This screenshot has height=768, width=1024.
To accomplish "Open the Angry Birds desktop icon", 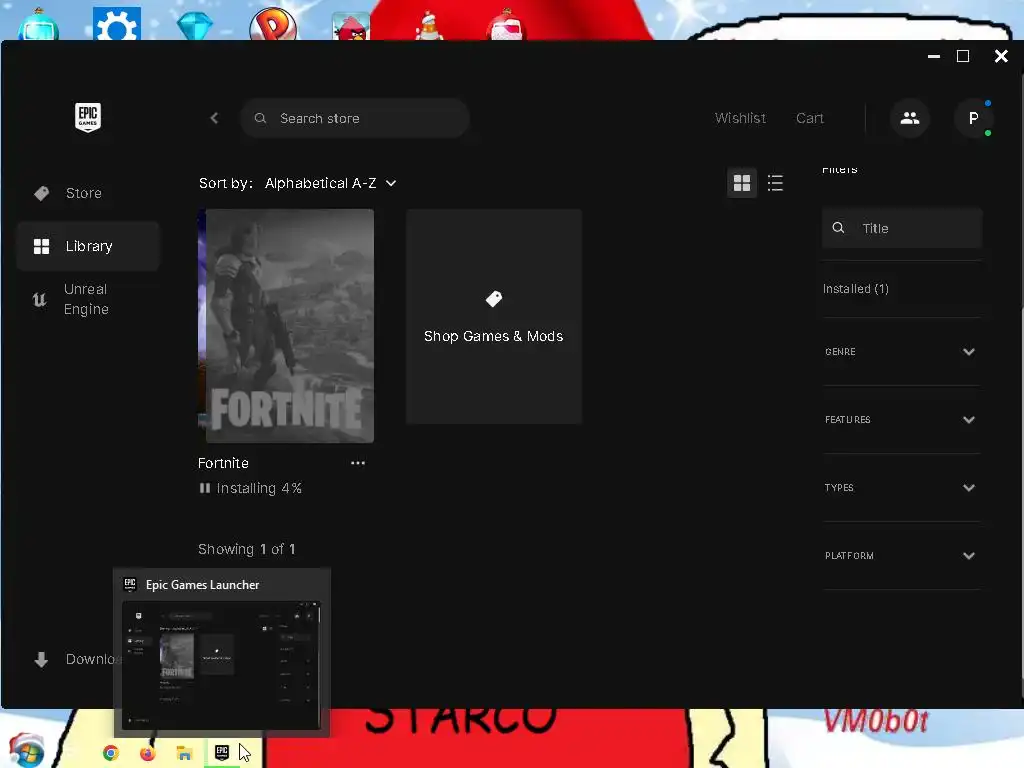I will (x=351, y=27).
